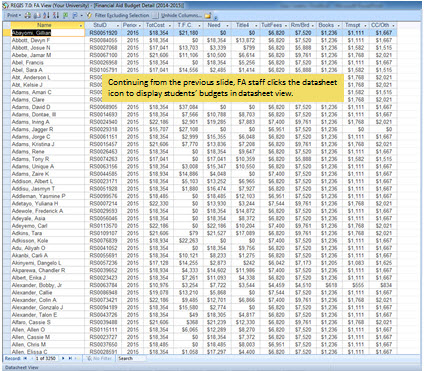
Task: Click Filter Excluding Selection
Action: [122, 15]
